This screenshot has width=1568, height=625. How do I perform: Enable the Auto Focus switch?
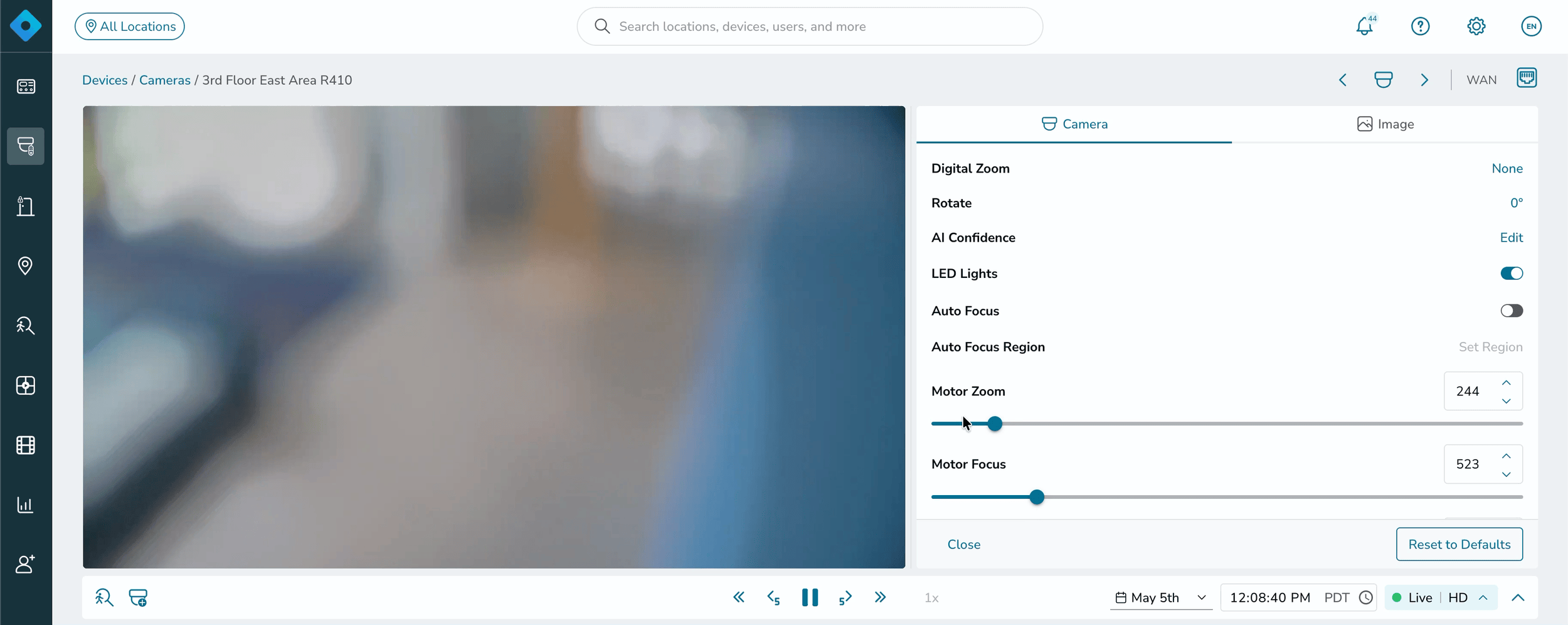point(1511,311)
